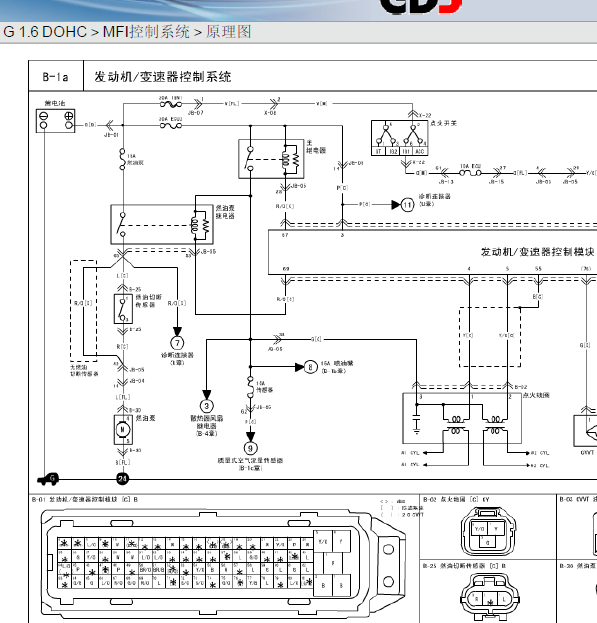This screenshot has height=623, width=597.
Task: Click the B-02 ignition coil connector drawing
Action: pyautogui.click(x=488, y=531)
